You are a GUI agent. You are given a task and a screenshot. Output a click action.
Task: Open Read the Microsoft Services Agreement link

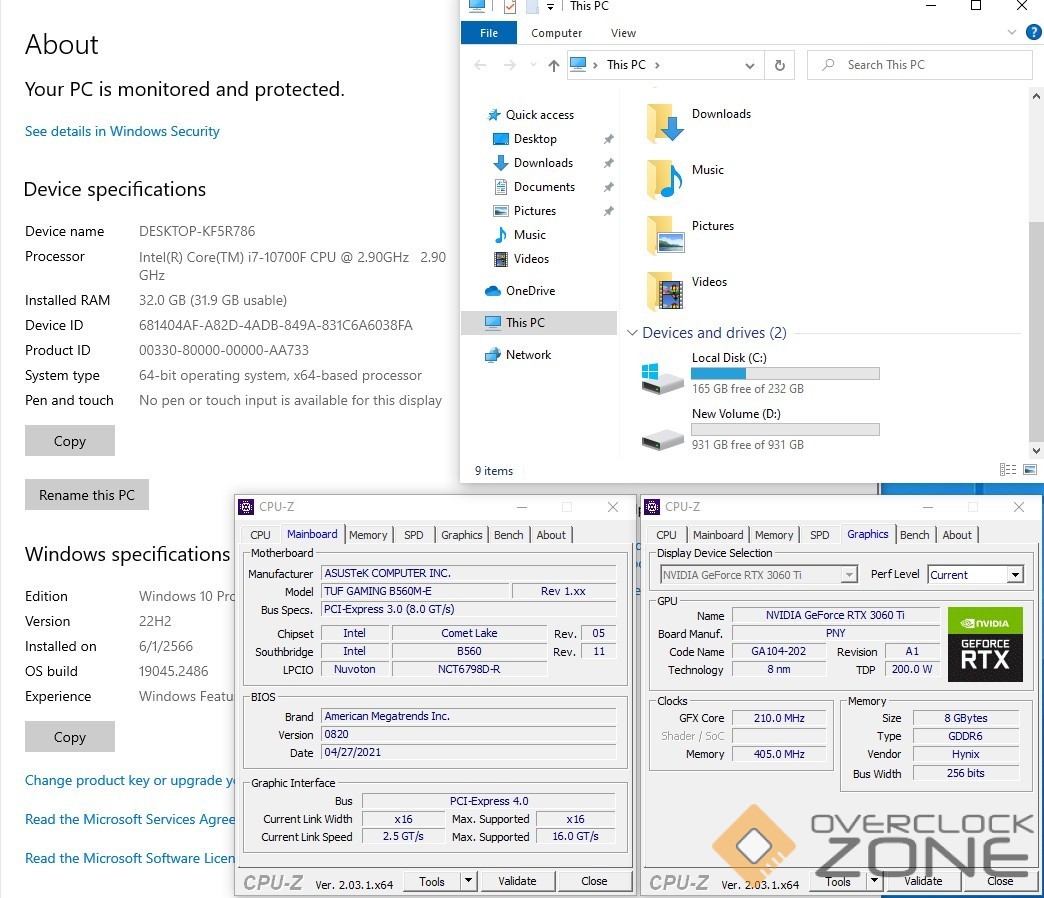pyautogui.click(x=130, y=819)
